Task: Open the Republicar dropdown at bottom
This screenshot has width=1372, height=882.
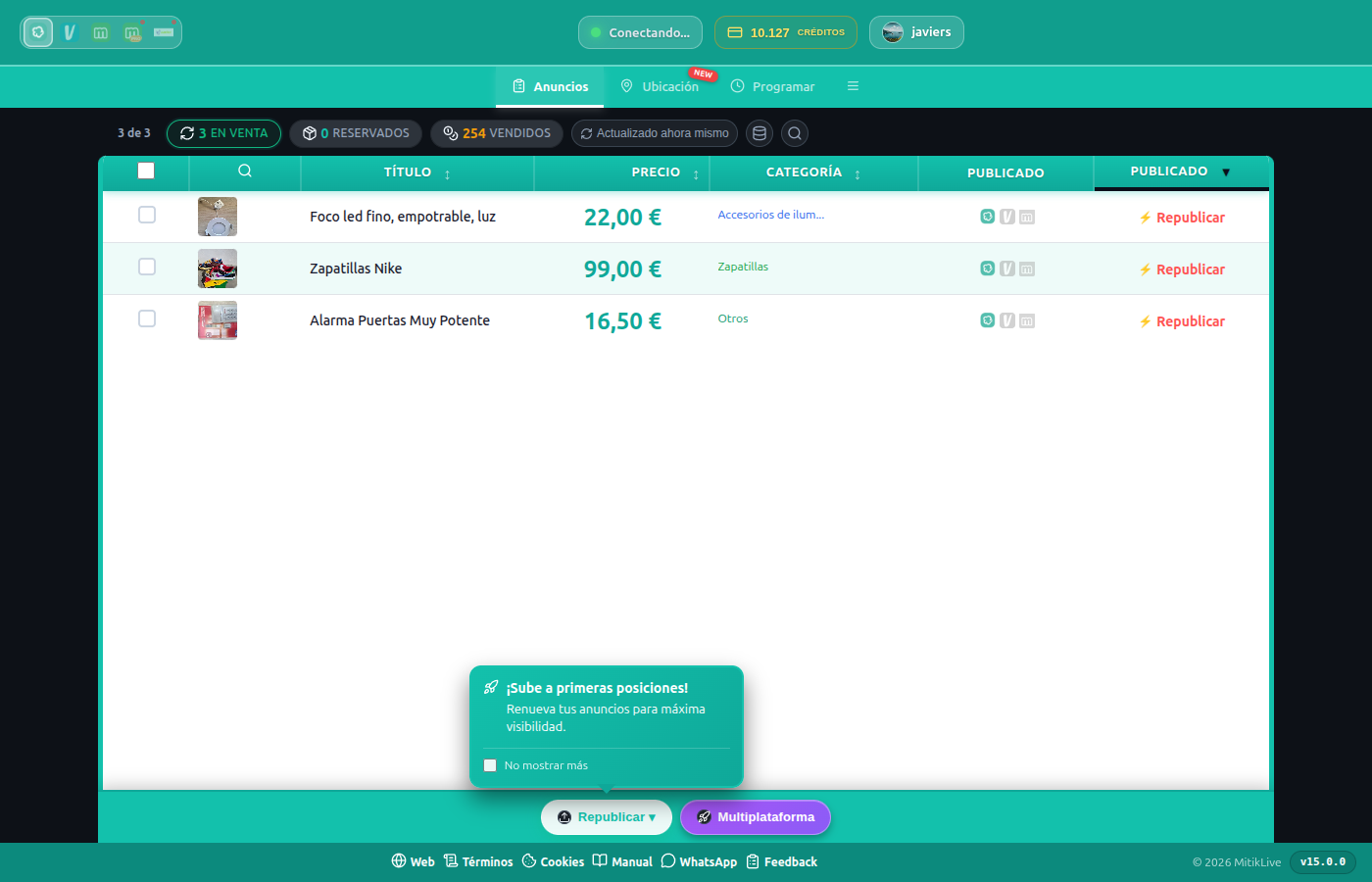Action: [607, 817]
